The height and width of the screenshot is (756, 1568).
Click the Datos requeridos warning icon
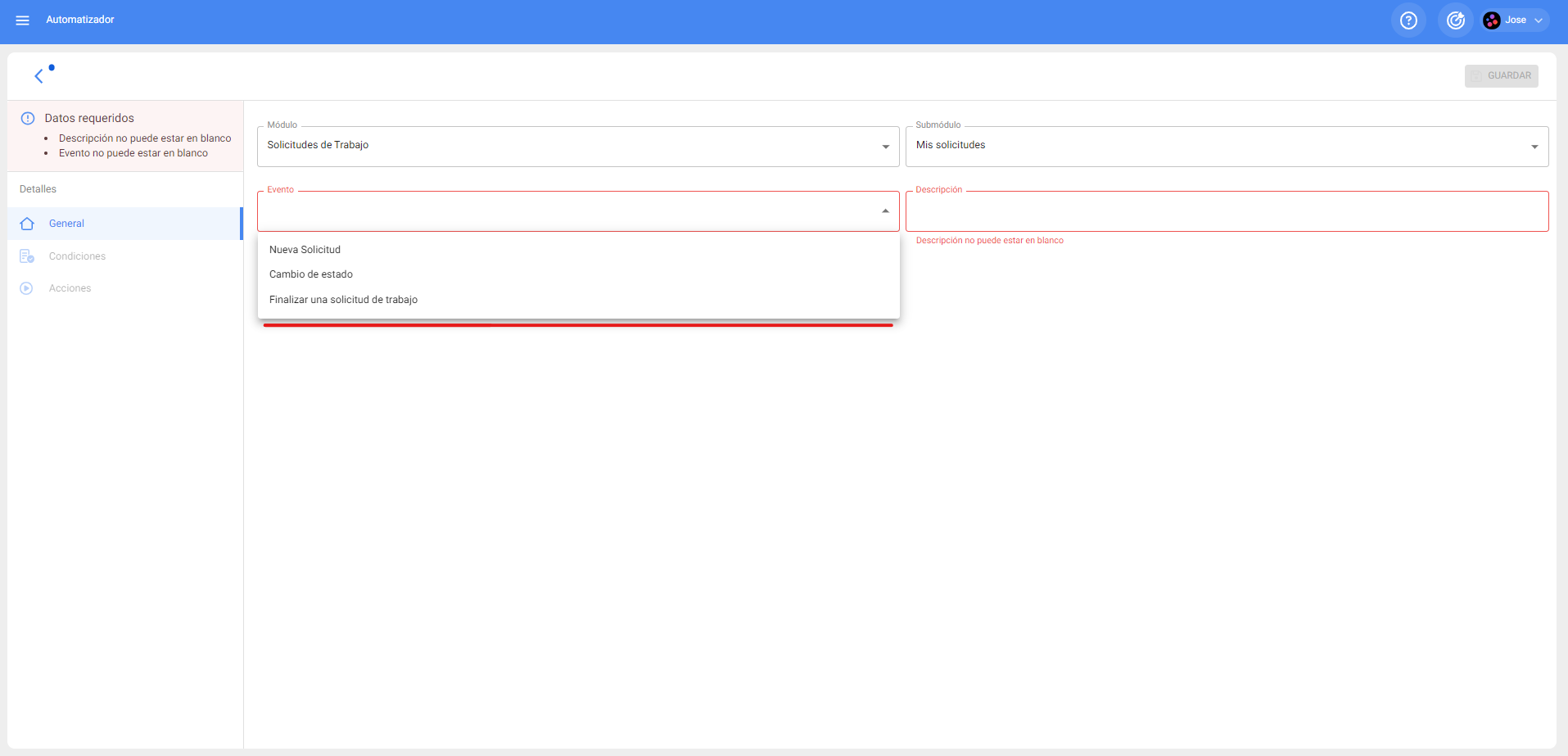click(28, 118)
